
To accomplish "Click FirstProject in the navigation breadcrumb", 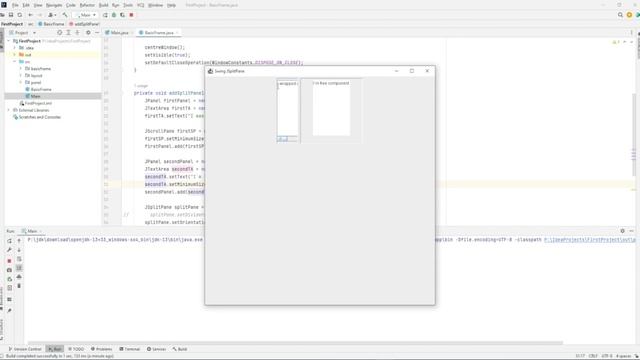I will pyautogui.click(x=12, y=24).
